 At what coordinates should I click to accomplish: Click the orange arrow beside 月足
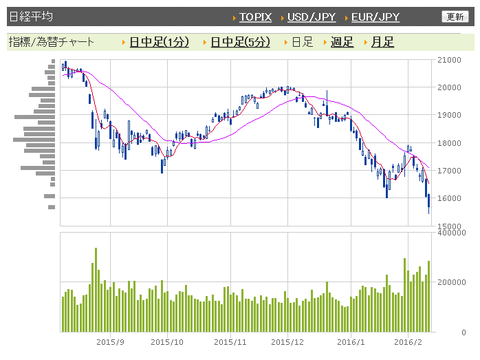click(366, 43)
